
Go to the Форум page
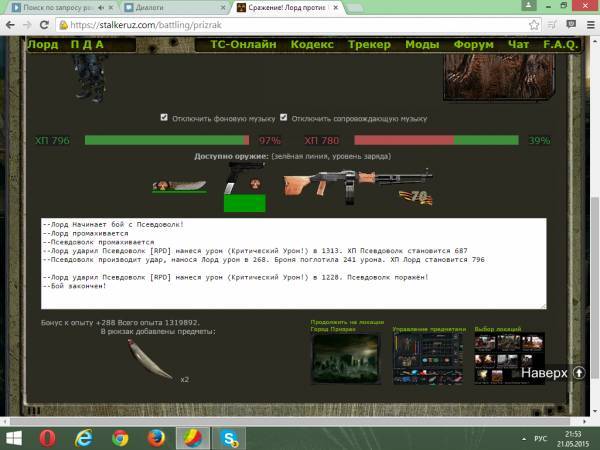coord(473,45)
